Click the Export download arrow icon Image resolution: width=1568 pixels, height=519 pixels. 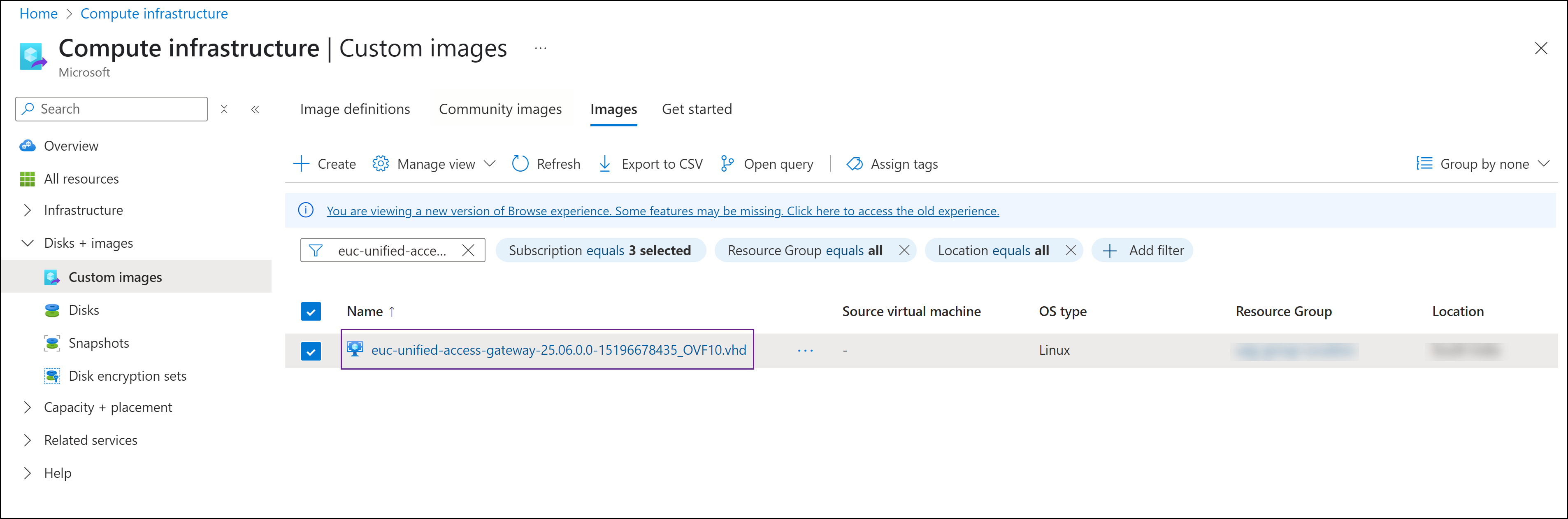[x=605, y=164]
